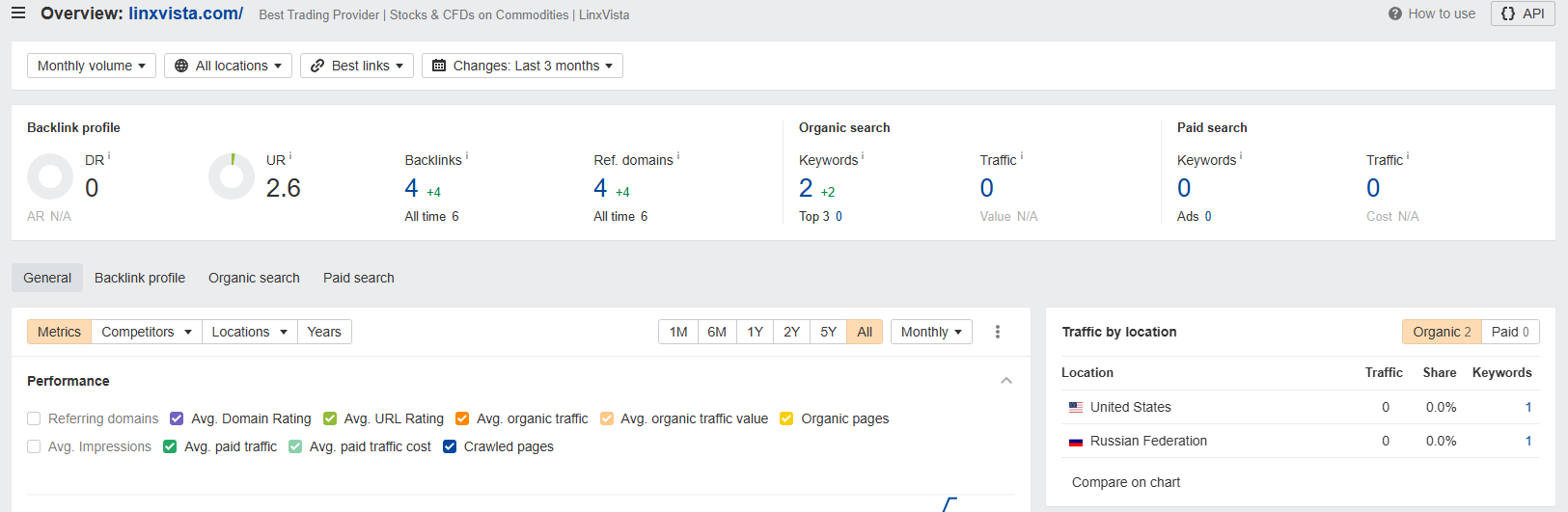Toggle the Avg. paid traffic checkbox
This screenshot has height=512, width=1568.
pos(170,446)
